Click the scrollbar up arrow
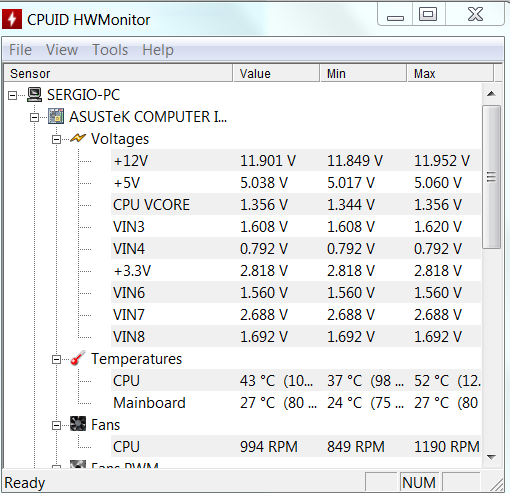510x493 pixels. (491, 94)
